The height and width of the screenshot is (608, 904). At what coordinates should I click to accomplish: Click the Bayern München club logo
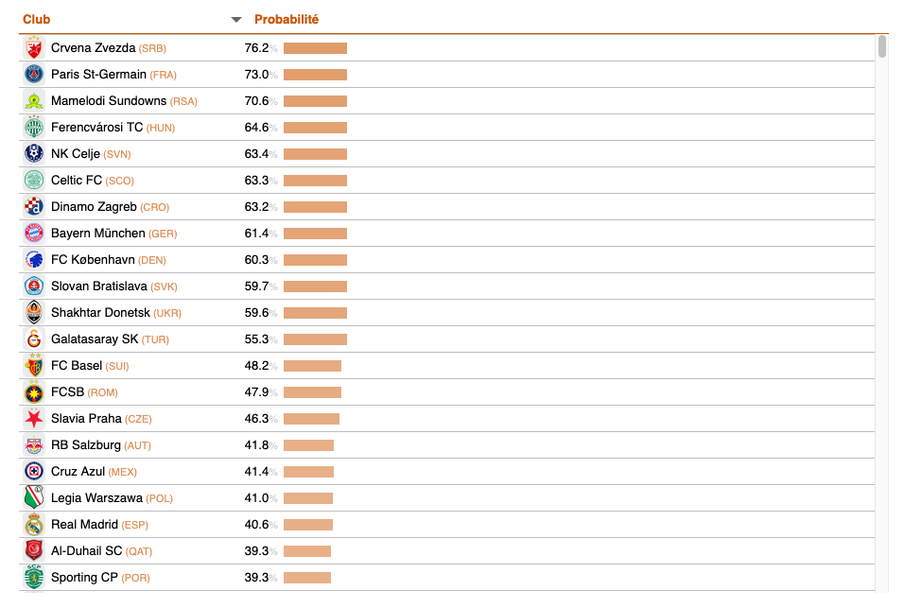point(34,233)
